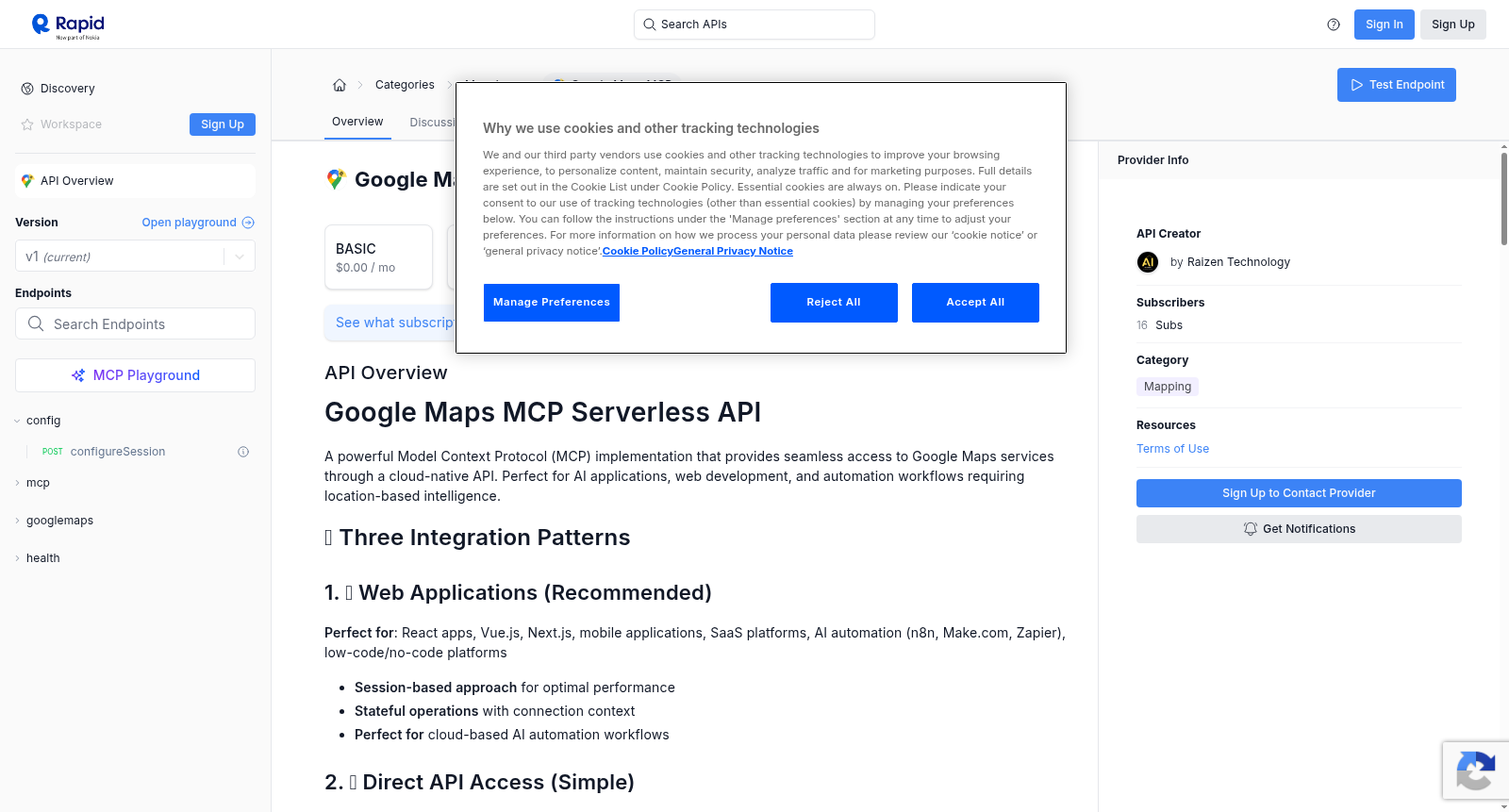1509x812 pixels.
Task: Click the Workspace star icon
Action: pyautogui.click(x=27, y=124)
